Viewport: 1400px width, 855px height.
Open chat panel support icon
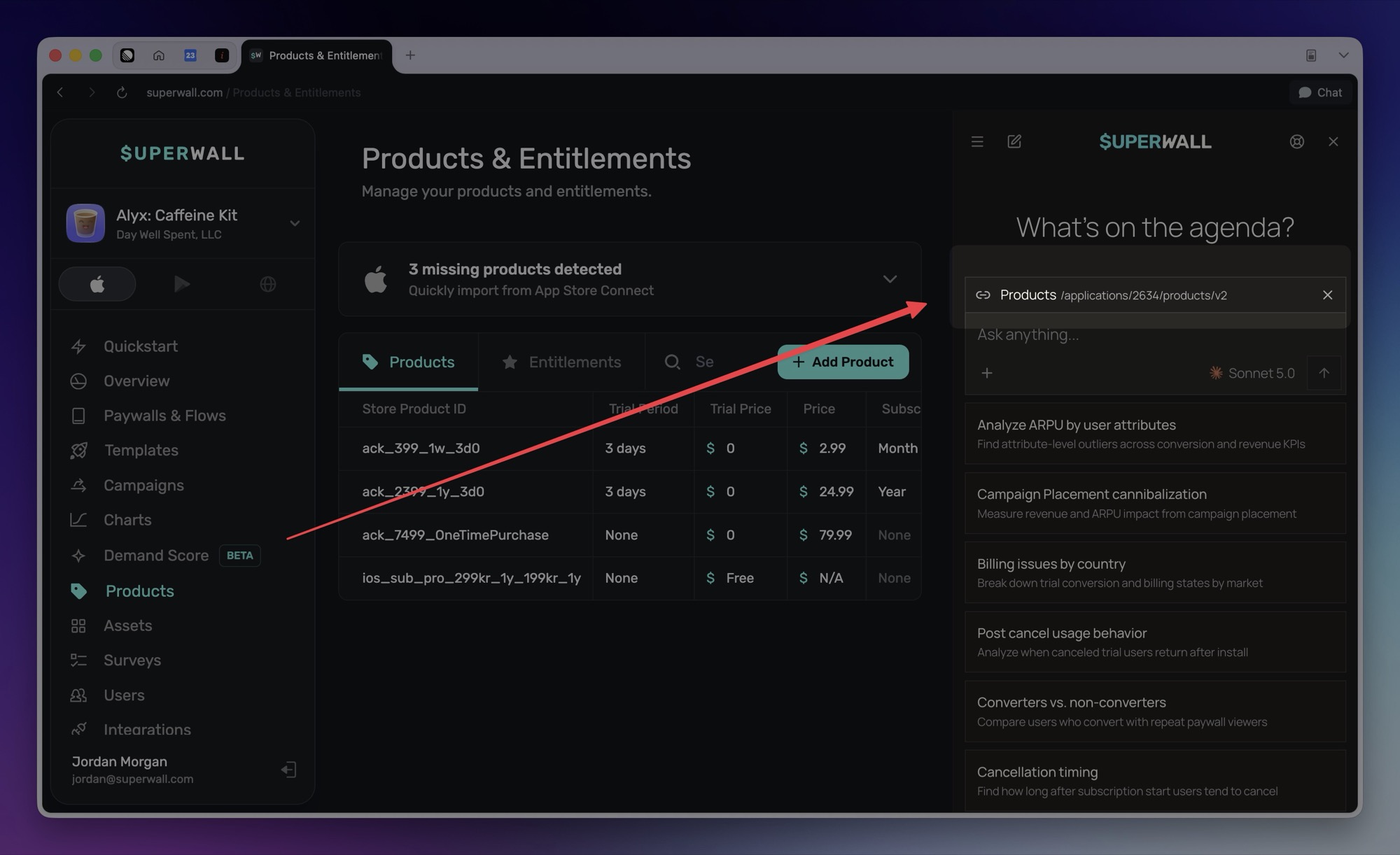point(1296,141)
